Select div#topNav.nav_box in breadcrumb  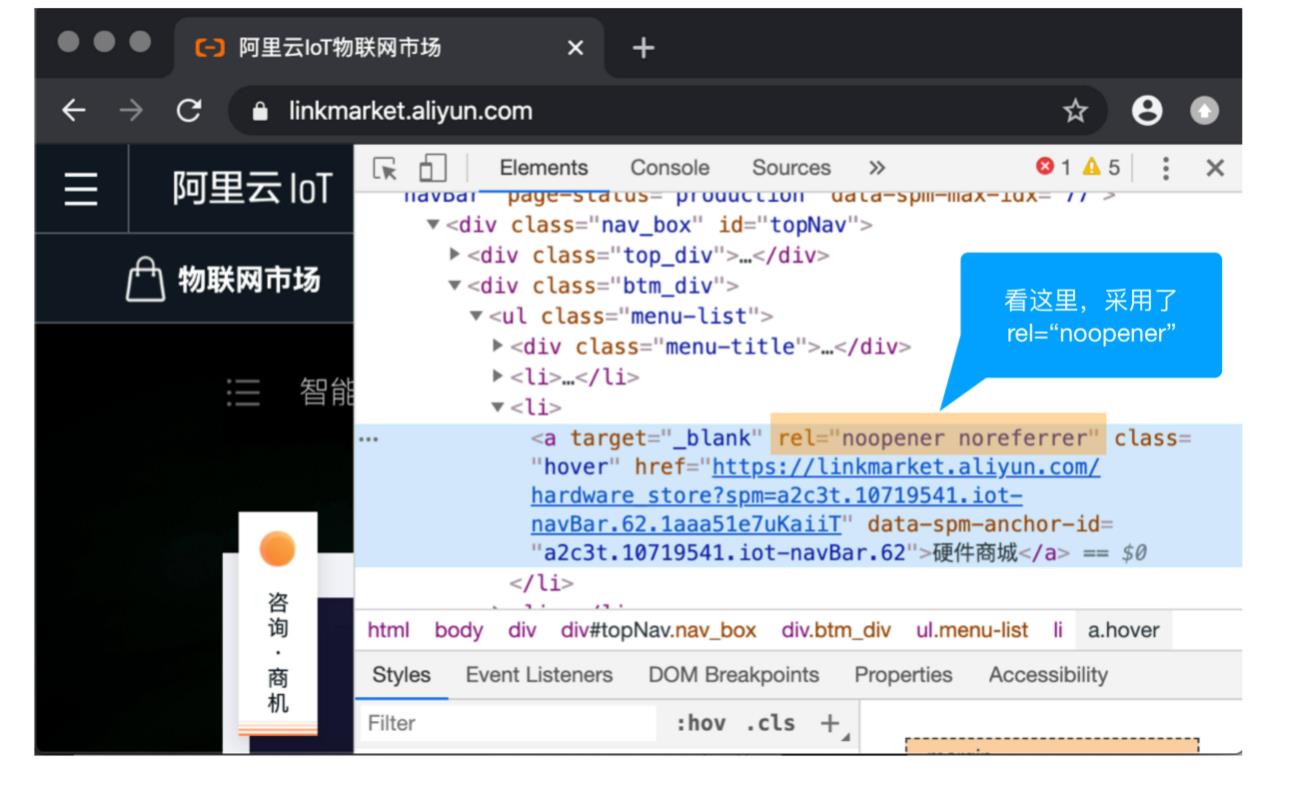659,631
